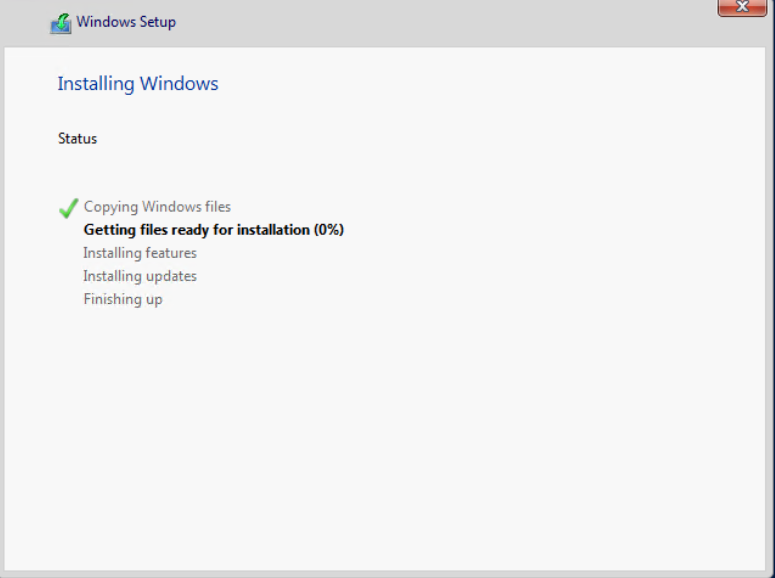This screenshot has width=775, height=578.
Task: Select the "Installing updates" step
Action: point(140,276)
